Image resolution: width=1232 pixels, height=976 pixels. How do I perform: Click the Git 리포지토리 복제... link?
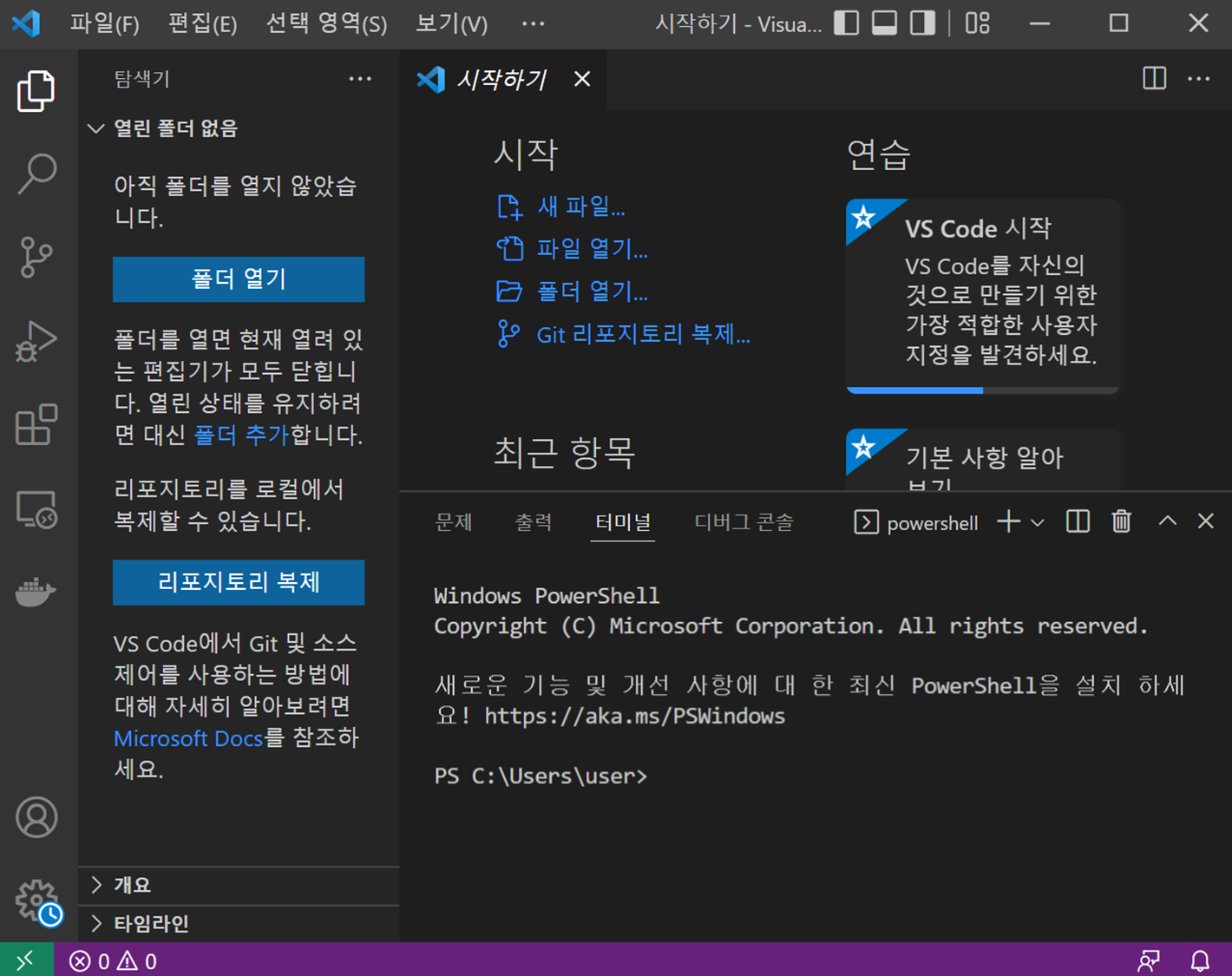point(642,335)
